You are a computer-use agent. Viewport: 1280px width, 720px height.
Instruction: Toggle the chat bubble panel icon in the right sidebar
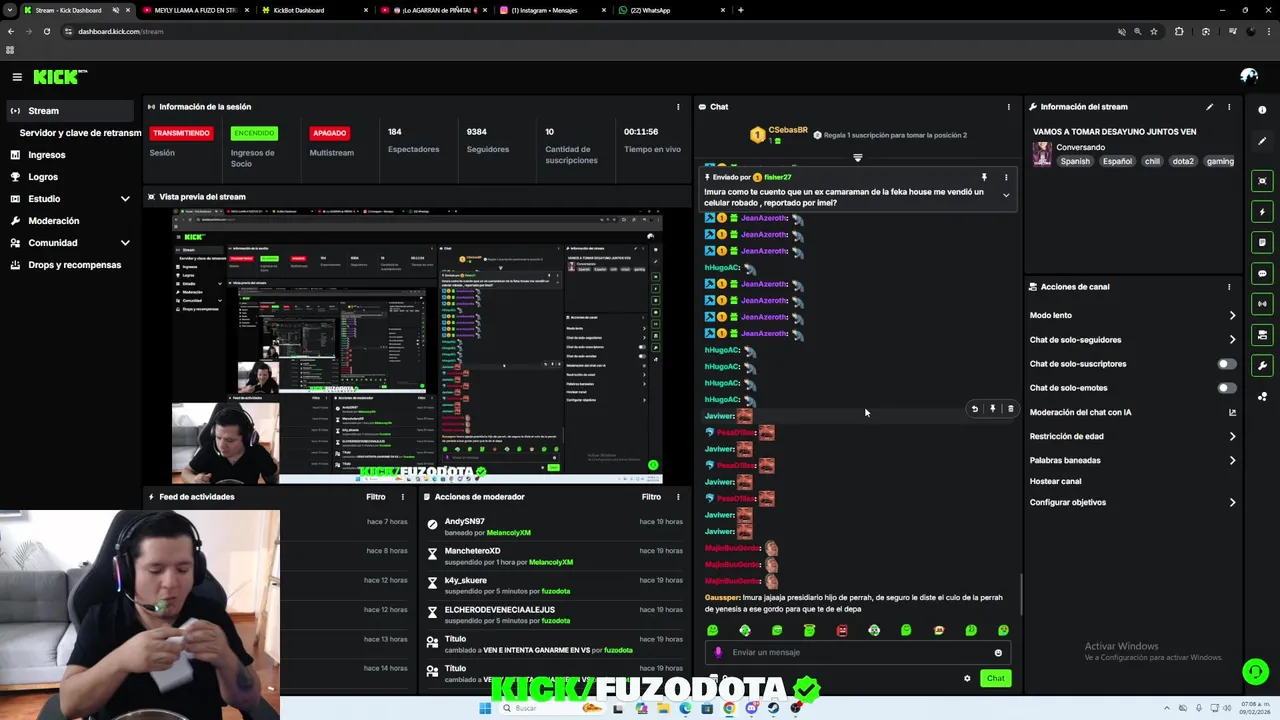(x=1262, y=273)
